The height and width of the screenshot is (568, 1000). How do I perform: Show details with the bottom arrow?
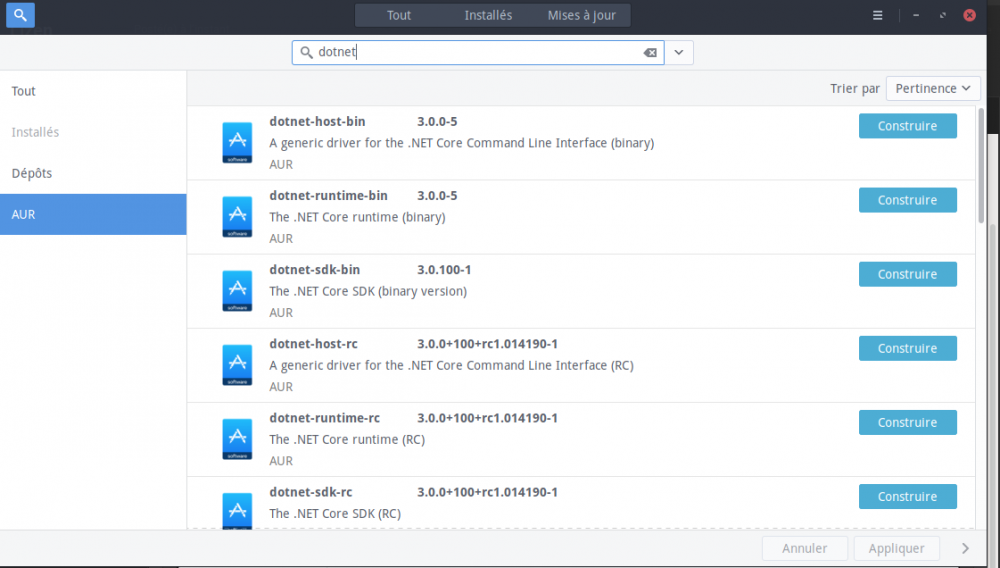(x=965, y=548)
